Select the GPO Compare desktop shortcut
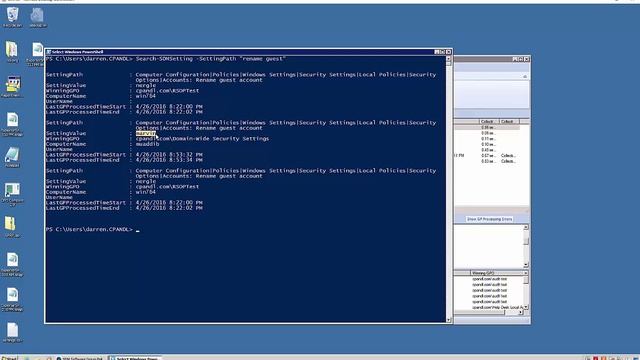640x360 pixels. pos(12,193)
